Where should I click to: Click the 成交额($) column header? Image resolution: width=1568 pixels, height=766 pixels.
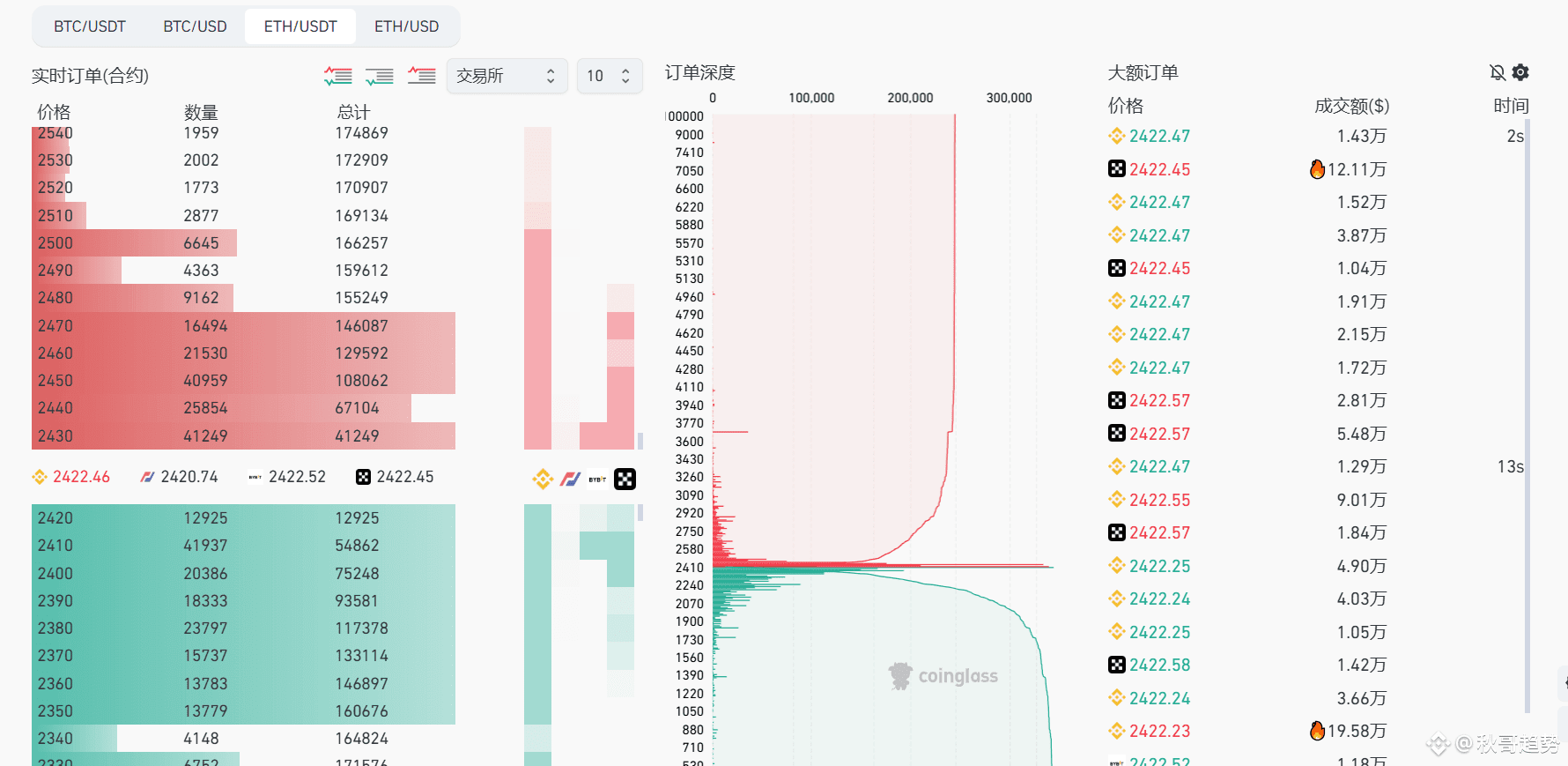[x=1351, y=106]
